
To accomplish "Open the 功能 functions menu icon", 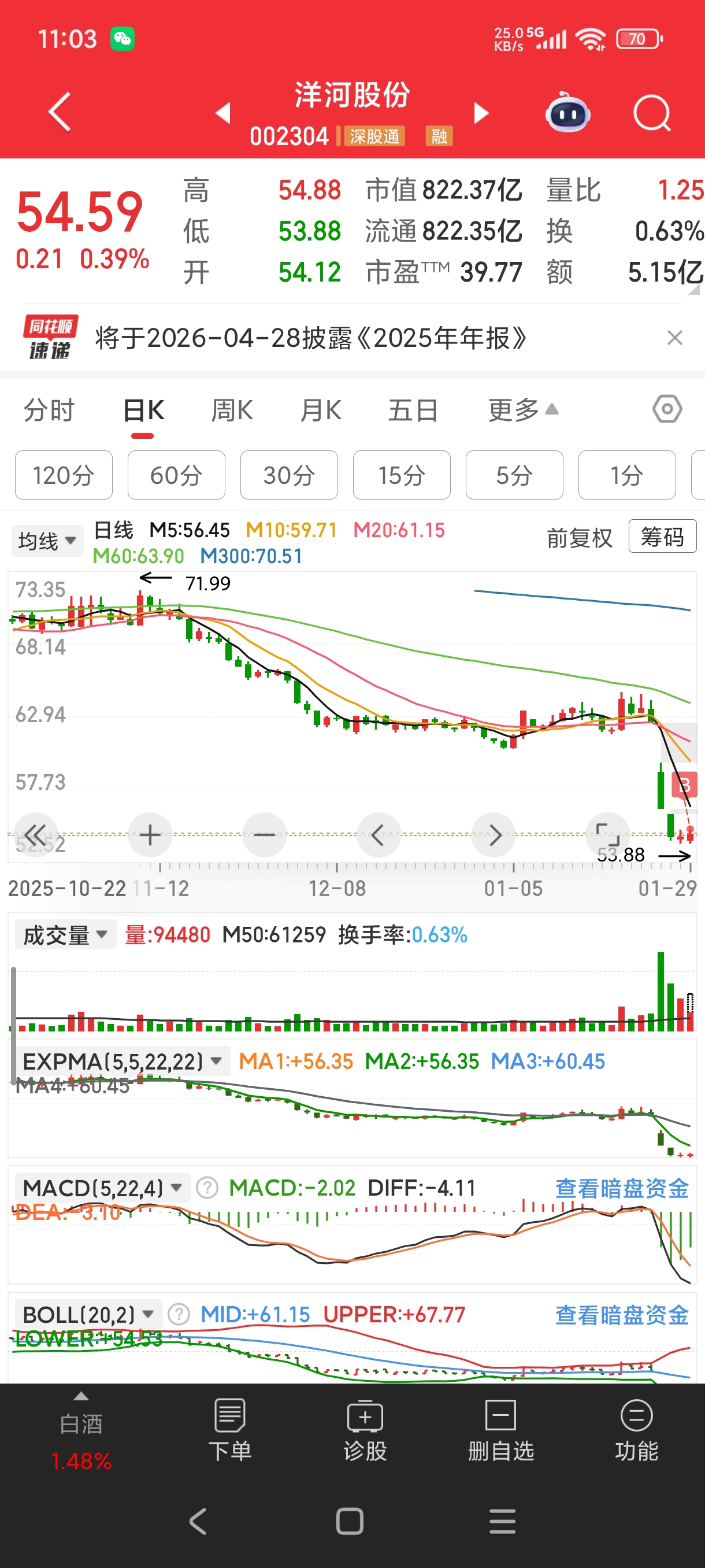I will (x=636, y=1430).
